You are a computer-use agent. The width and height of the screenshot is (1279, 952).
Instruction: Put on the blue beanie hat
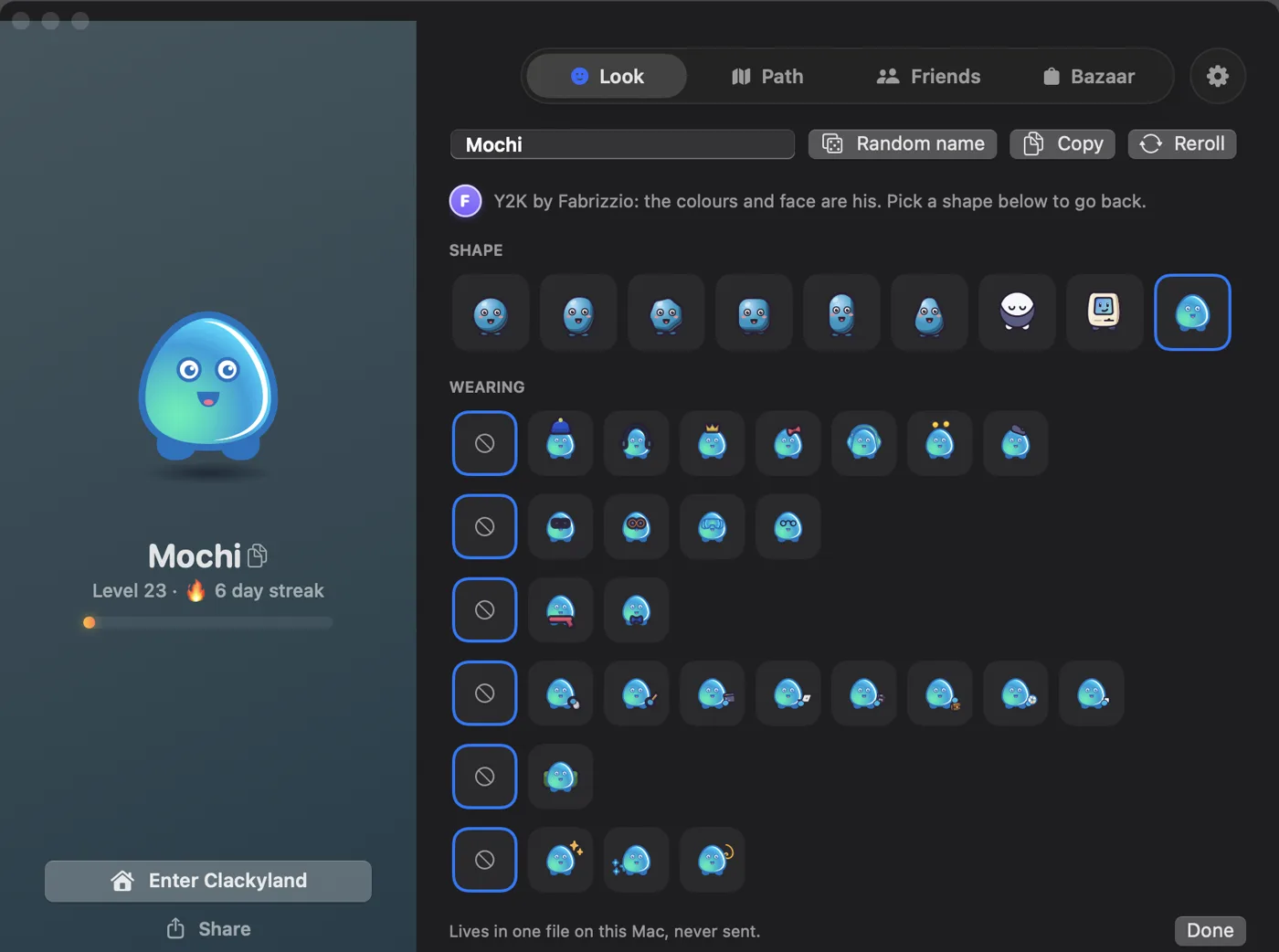click(x=561, y=443)
